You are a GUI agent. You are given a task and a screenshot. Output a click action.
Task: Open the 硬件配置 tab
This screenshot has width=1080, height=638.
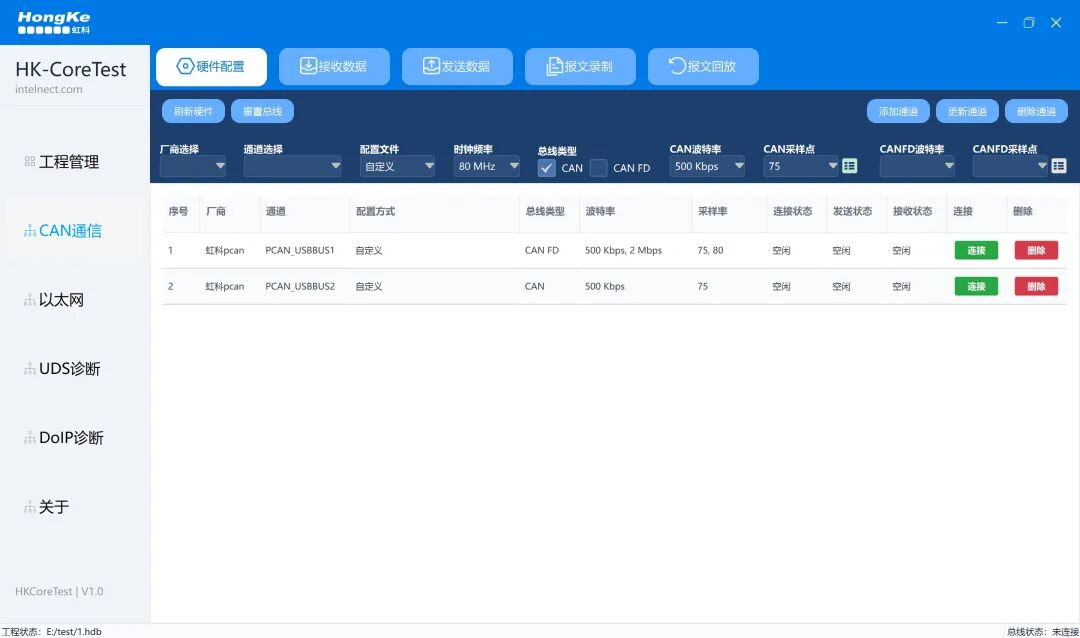click(x=211, y=67)
